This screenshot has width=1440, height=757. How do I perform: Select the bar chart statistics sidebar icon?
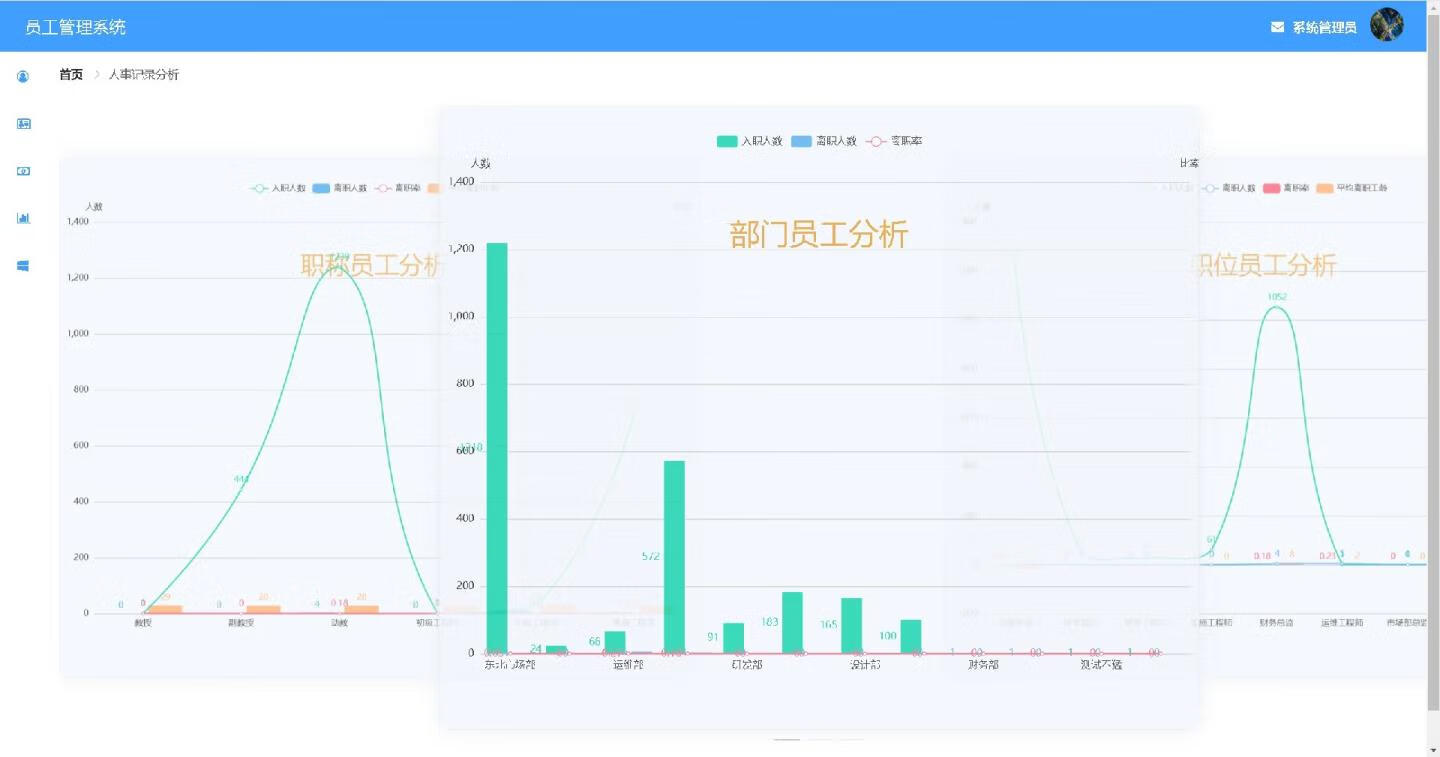tap(23, 218)
